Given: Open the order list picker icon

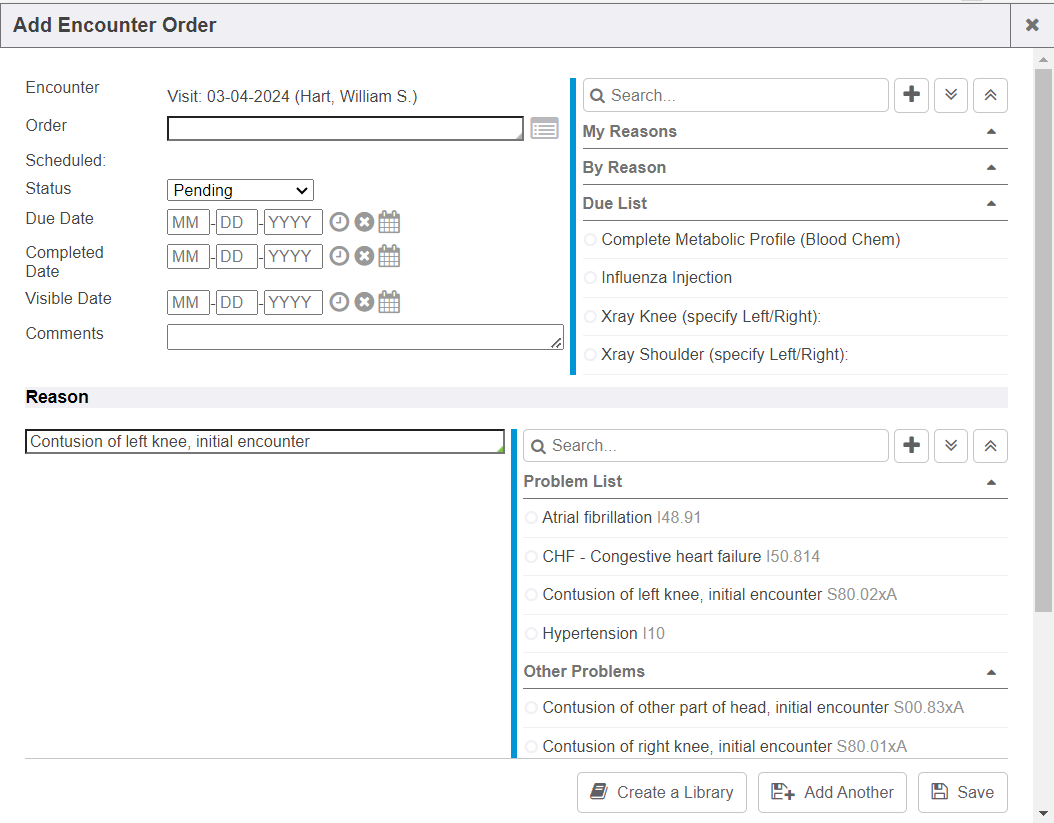Looking at the screenshot, I should (544, 128).
